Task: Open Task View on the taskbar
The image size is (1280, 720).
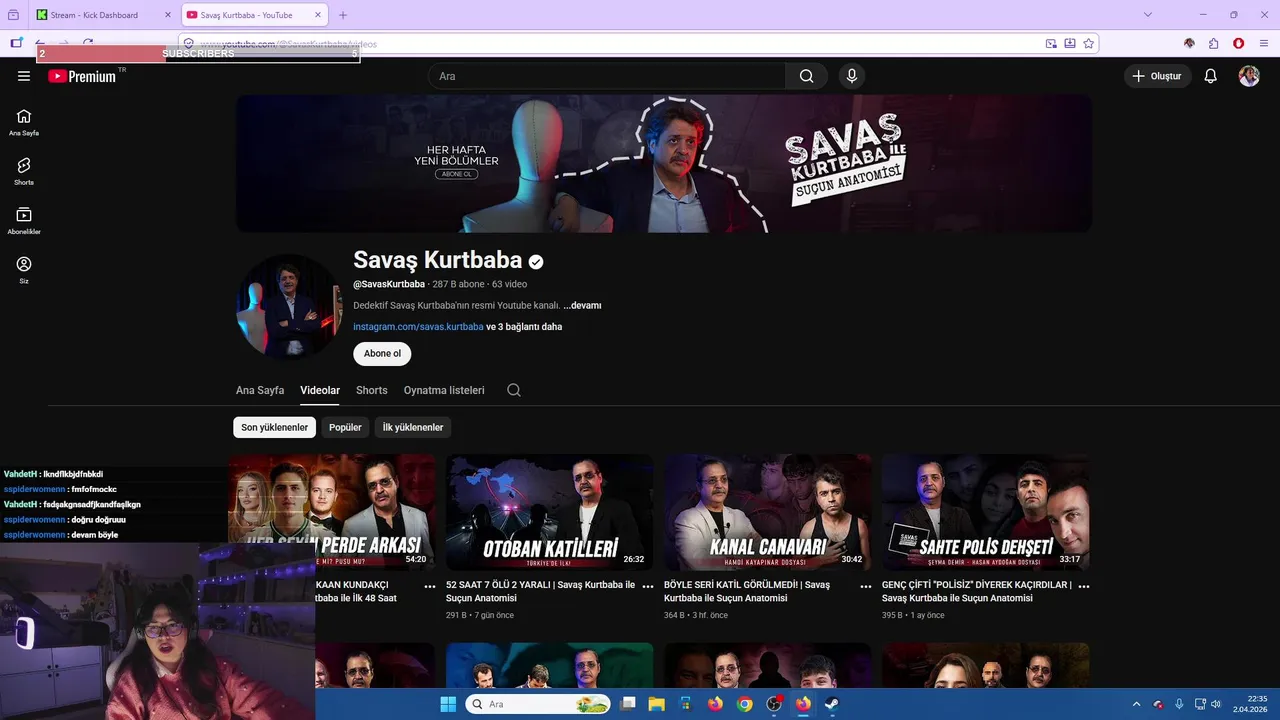Action: pyautogui.click(x=628, y=704)
